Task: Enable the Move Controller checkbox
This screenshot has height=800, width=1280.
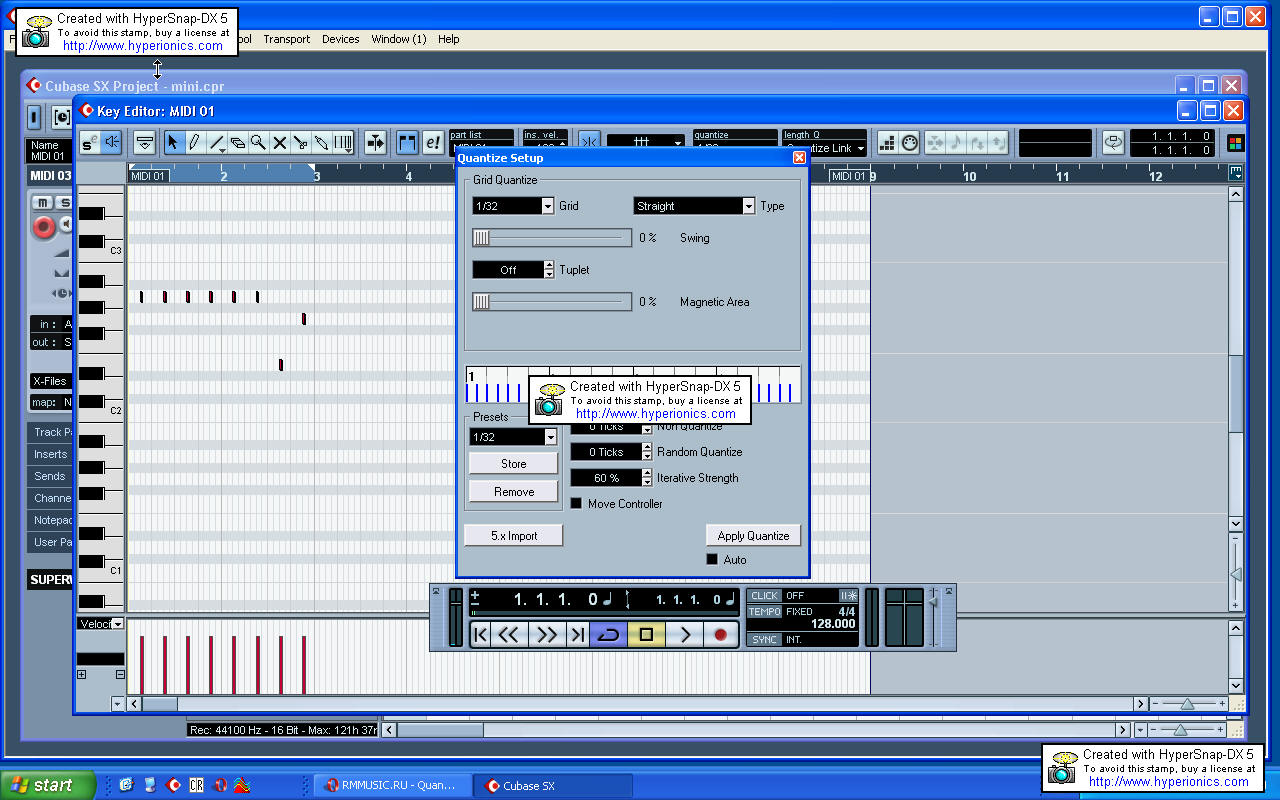Action: point(576,504)
